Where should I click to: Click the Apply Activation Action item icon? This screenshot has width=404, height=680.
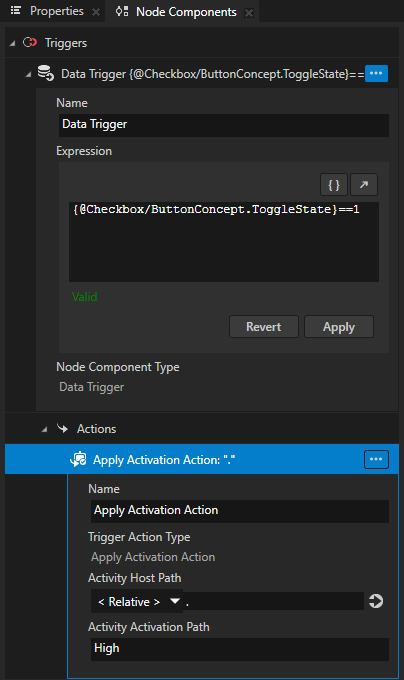78,459
